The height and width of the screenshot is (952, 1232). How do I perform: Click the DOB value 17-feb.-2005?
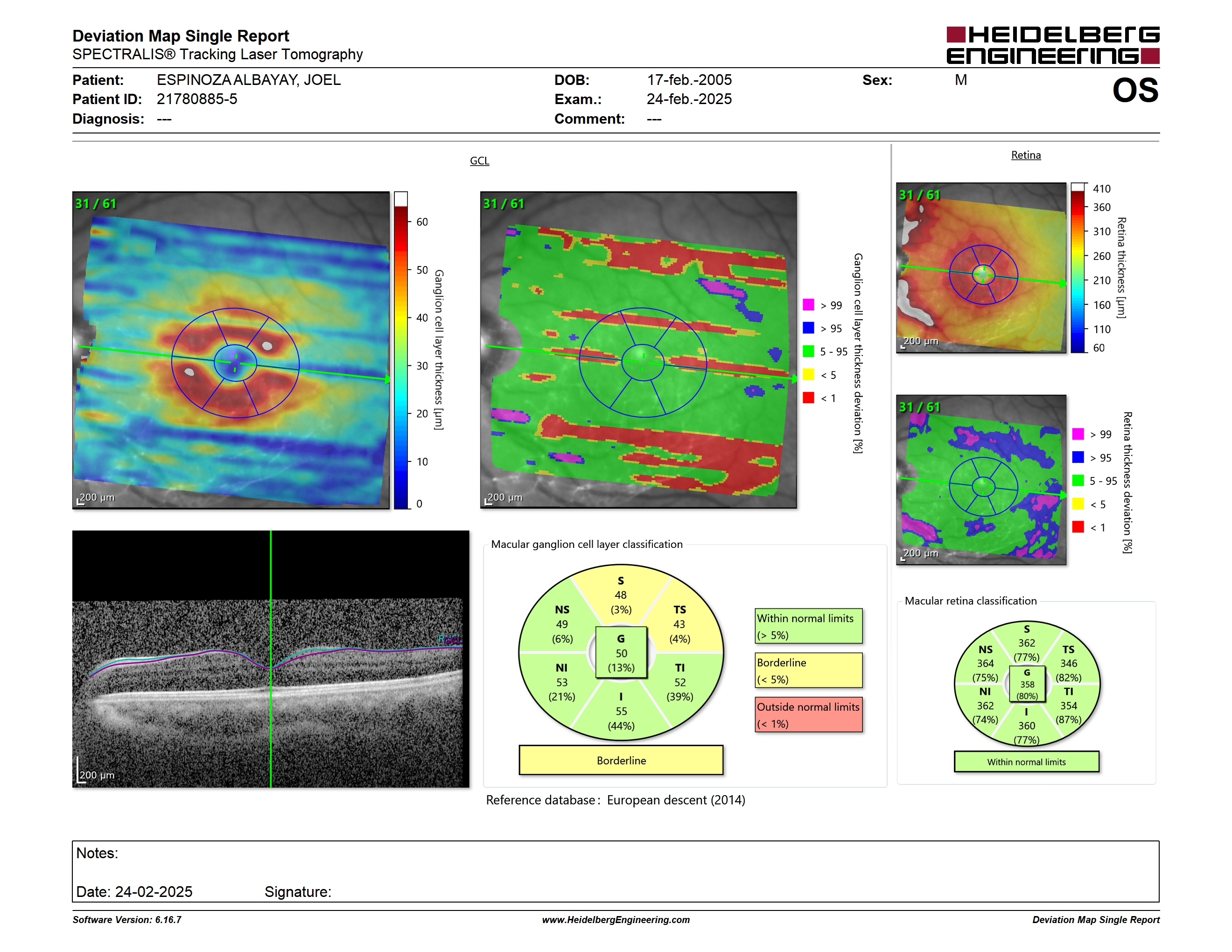tap(689, 79)
